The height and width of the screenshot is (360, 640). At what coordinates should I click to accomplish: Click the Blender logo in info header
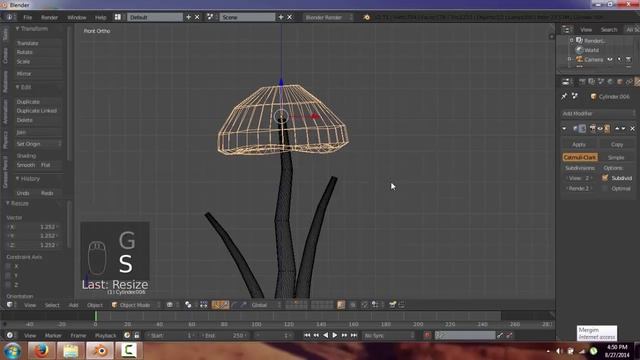(367, 17)
